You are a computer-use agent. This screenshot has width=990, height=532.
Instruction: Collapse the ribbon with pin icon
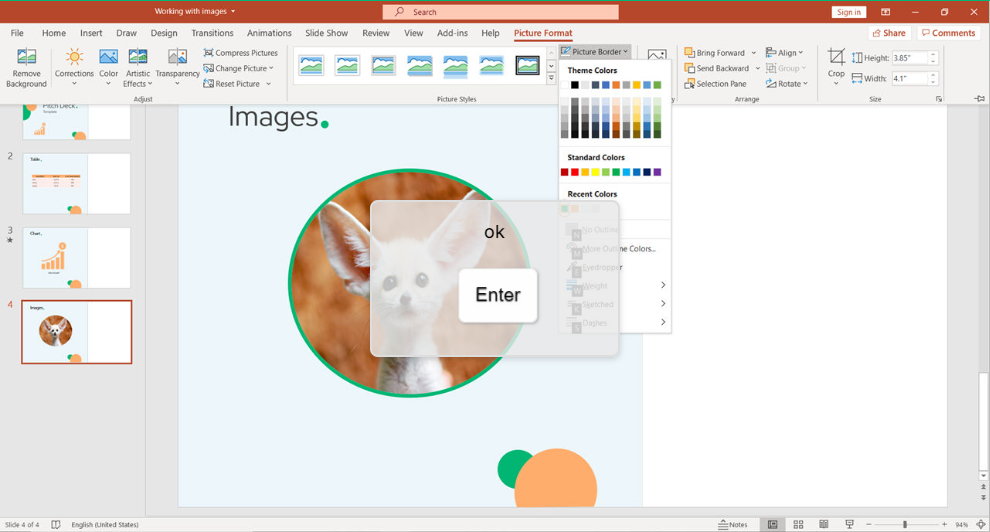(979, 98)
